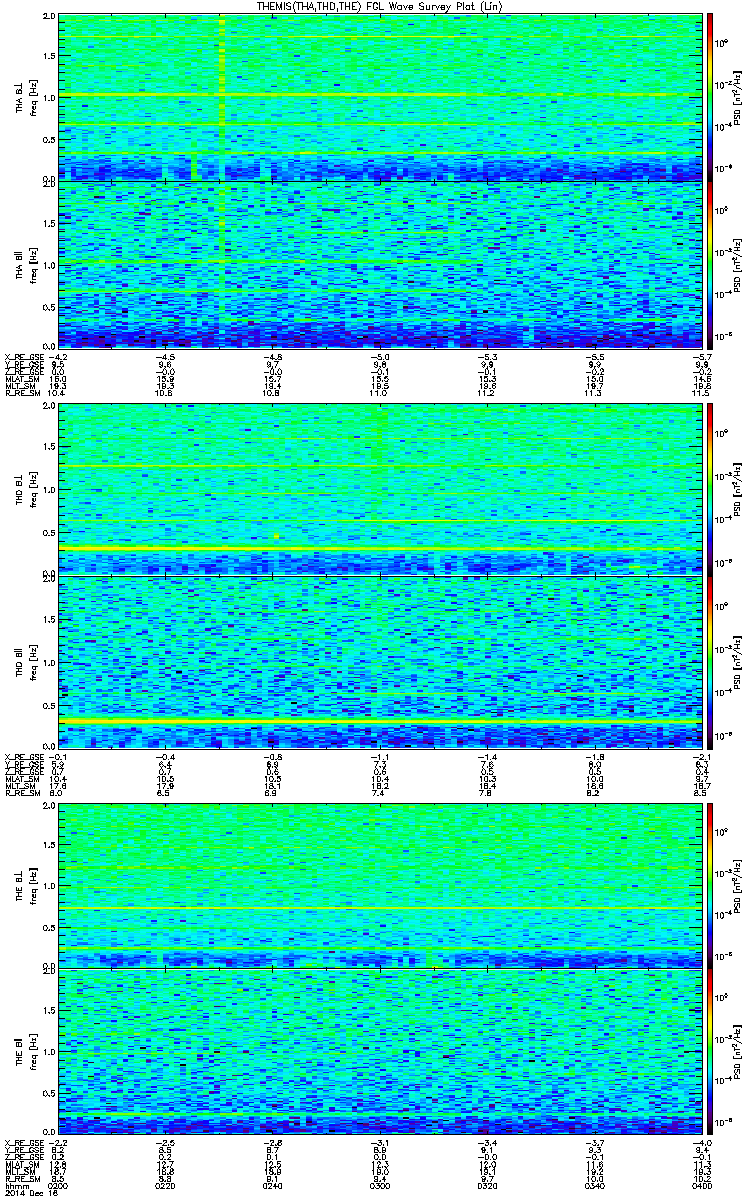This screenshot has width=750, height=1200.
Task: Click the PSD color bar beside THE B∥ panel
Action: pyautogui.click(x=710, y=1052)
